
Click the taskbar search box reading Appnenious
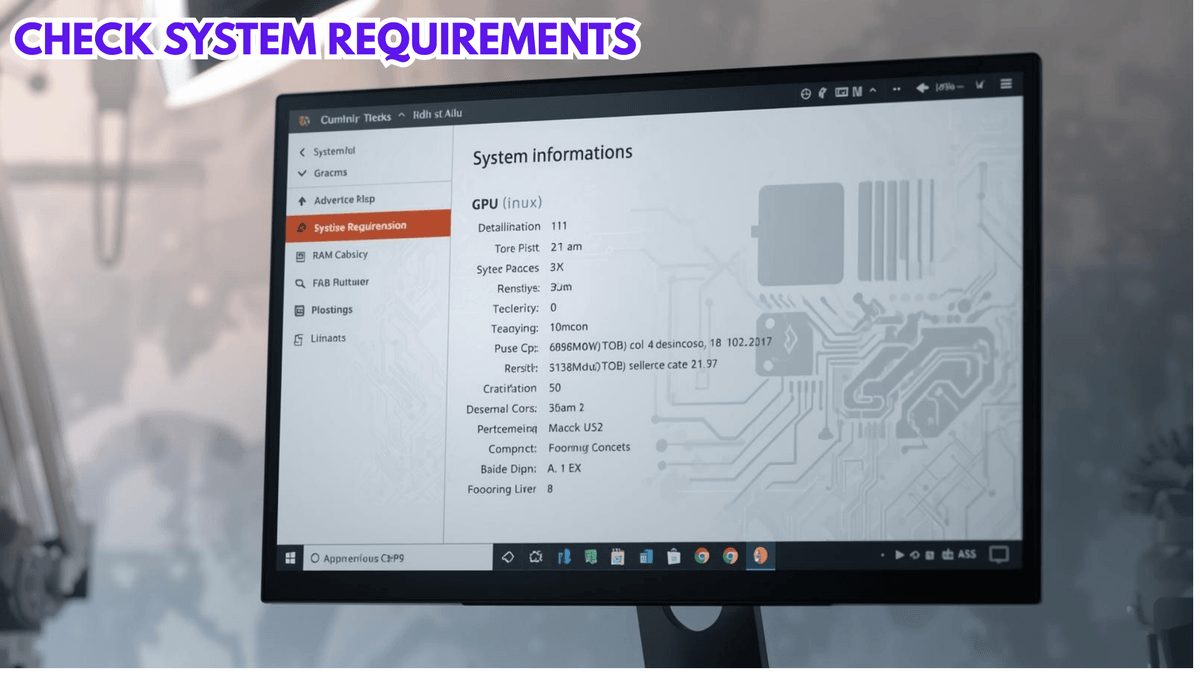[x=398, y=558]
